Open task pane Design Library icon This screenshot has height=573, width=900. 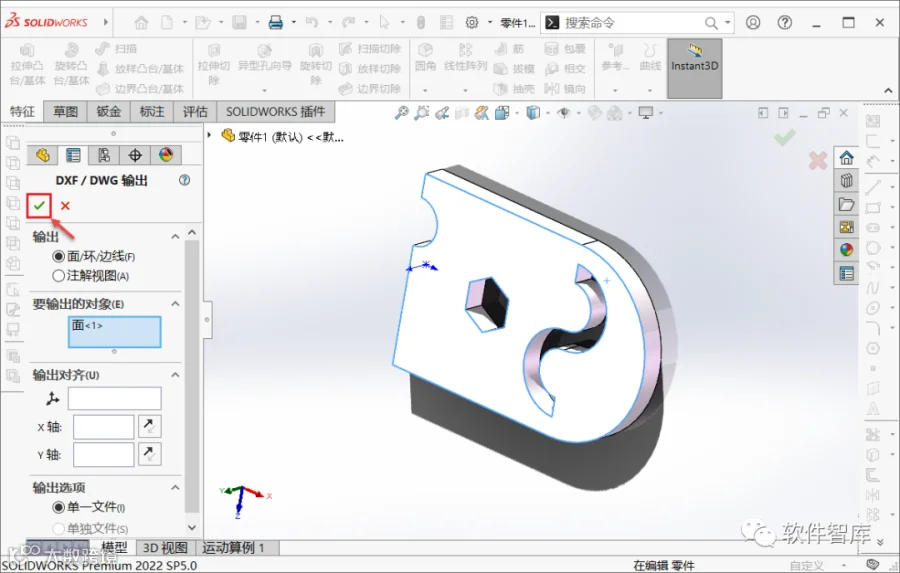tap(847, 181)
